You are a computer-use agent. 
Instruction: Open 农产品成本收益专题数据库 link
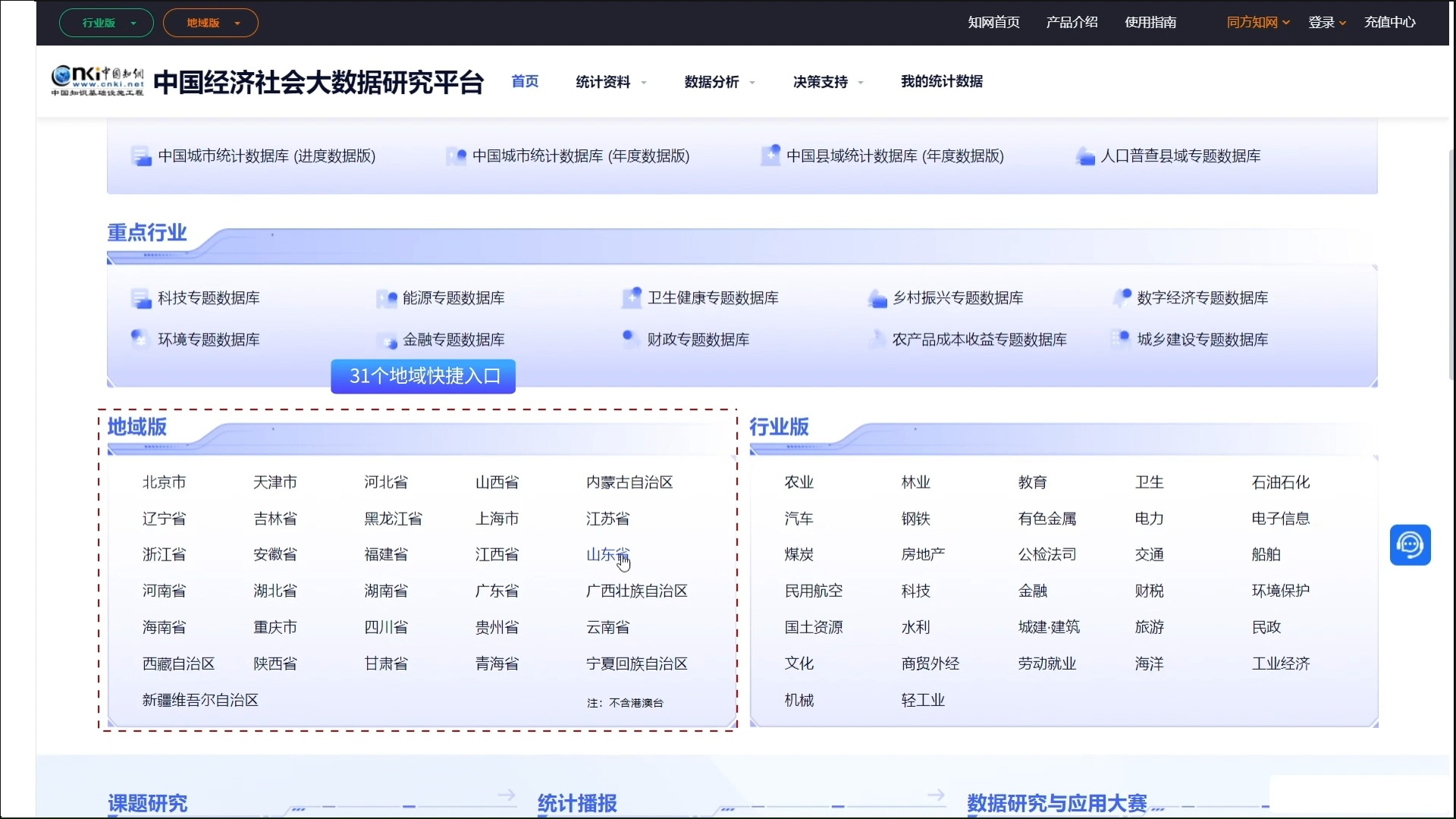pyautogui.click(x=979, y=340)
